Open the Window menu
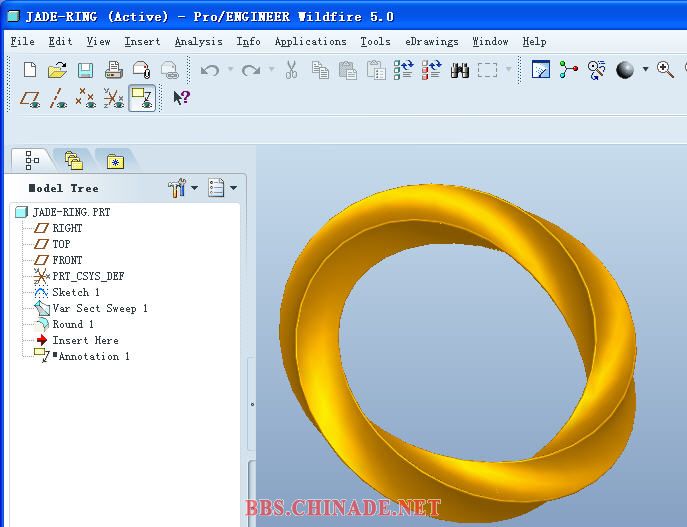 click(490, 42)
